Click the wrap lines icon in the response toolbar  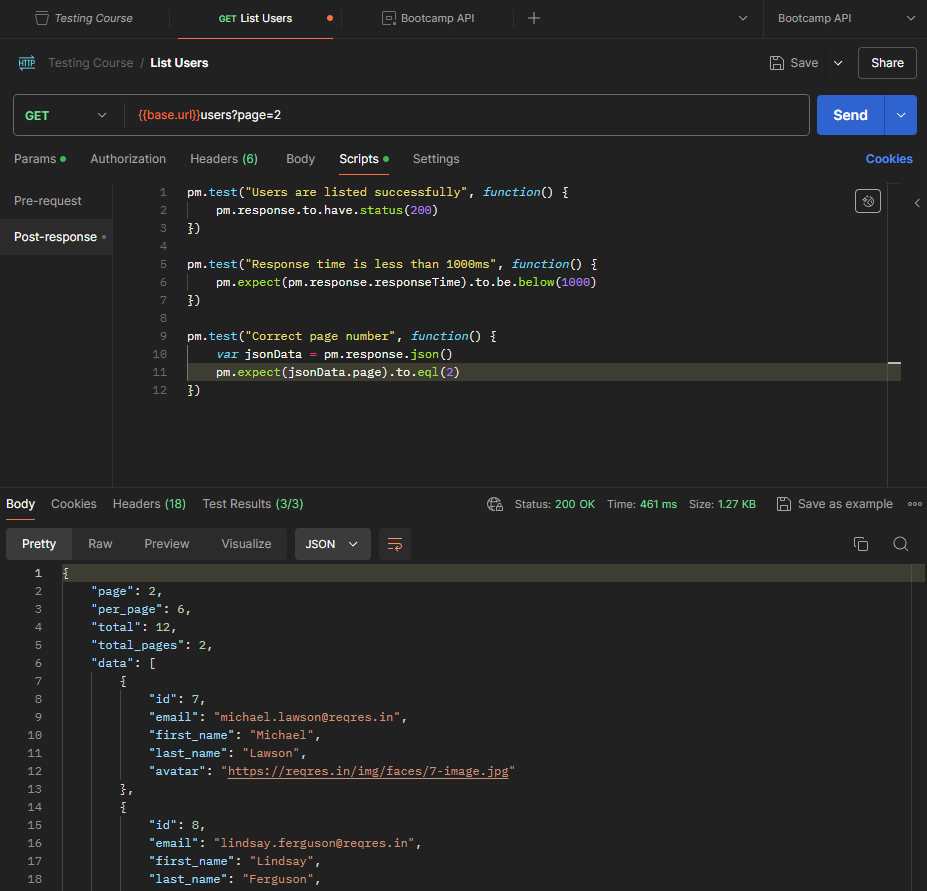pyautogui.click(x=395, y=544)
